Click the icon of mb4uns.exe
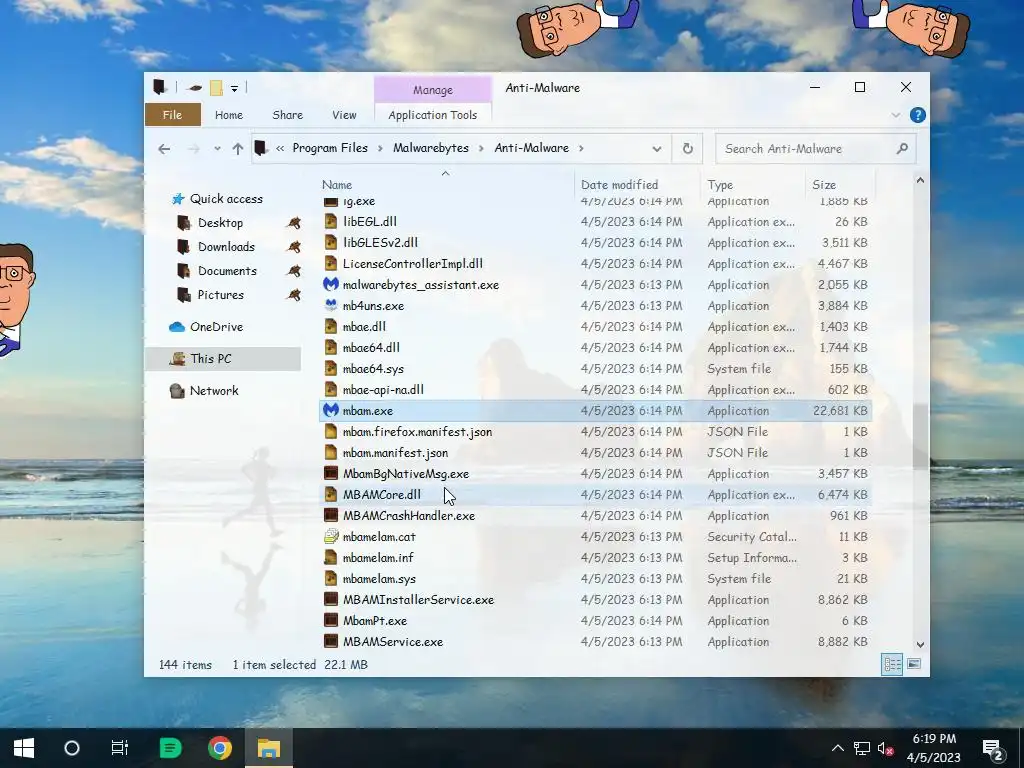Image resolution: width=1024 pixels, height=768 pixels. [331, 305]
